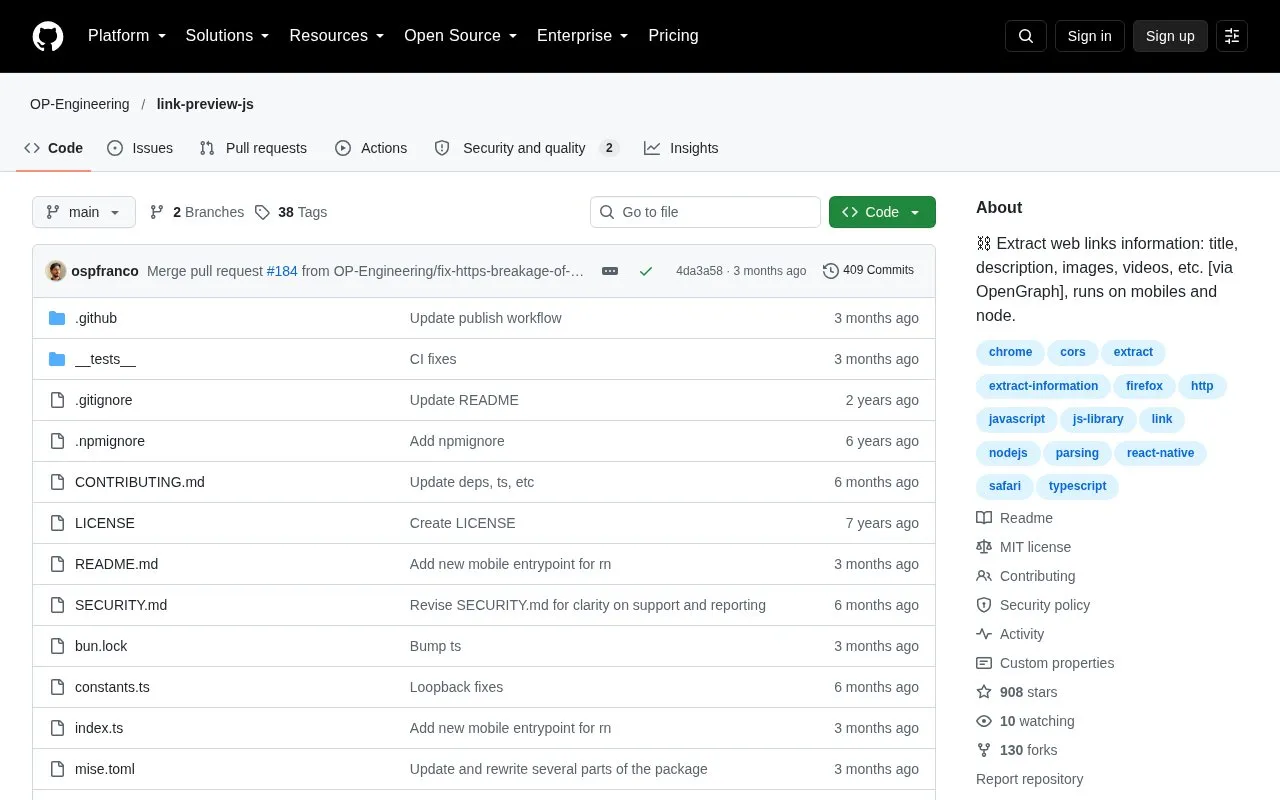This screenshot has height=800, width=1280.
Task: Open the SECURITY.md file
Action: click(x=121, y=605)
